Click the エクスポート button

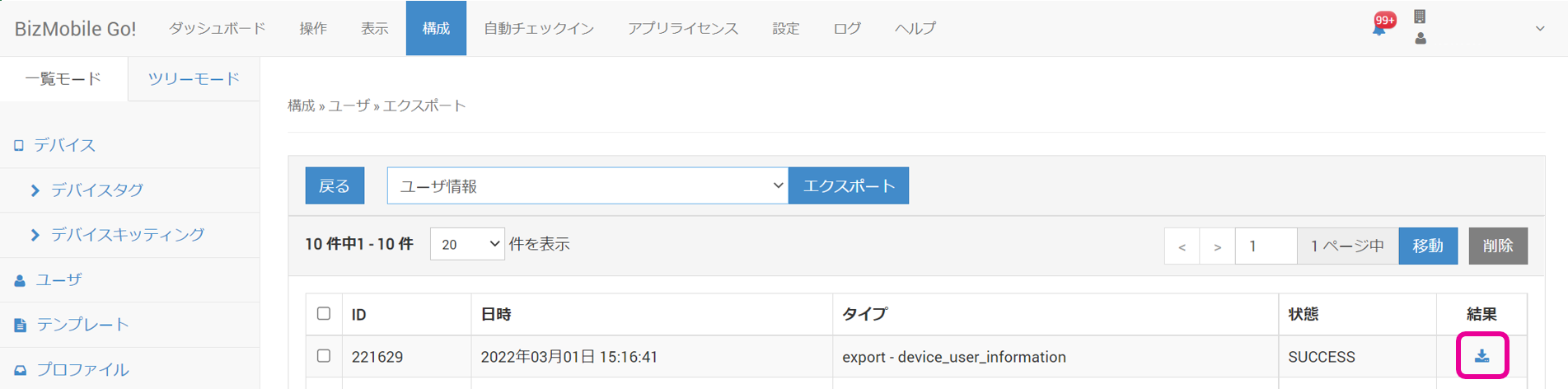(x=848, y=185)
